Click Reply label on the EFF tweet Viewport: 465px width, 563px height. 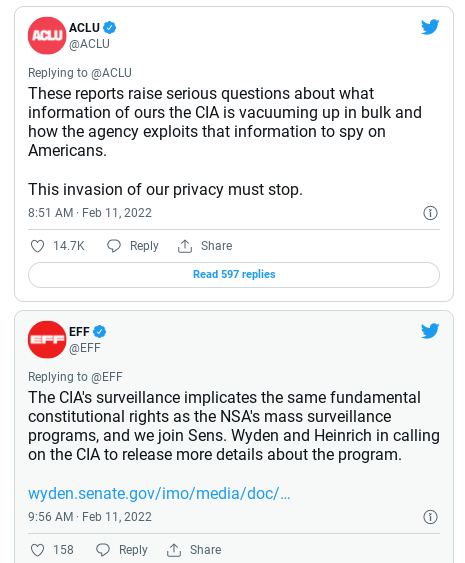[133, 550]
